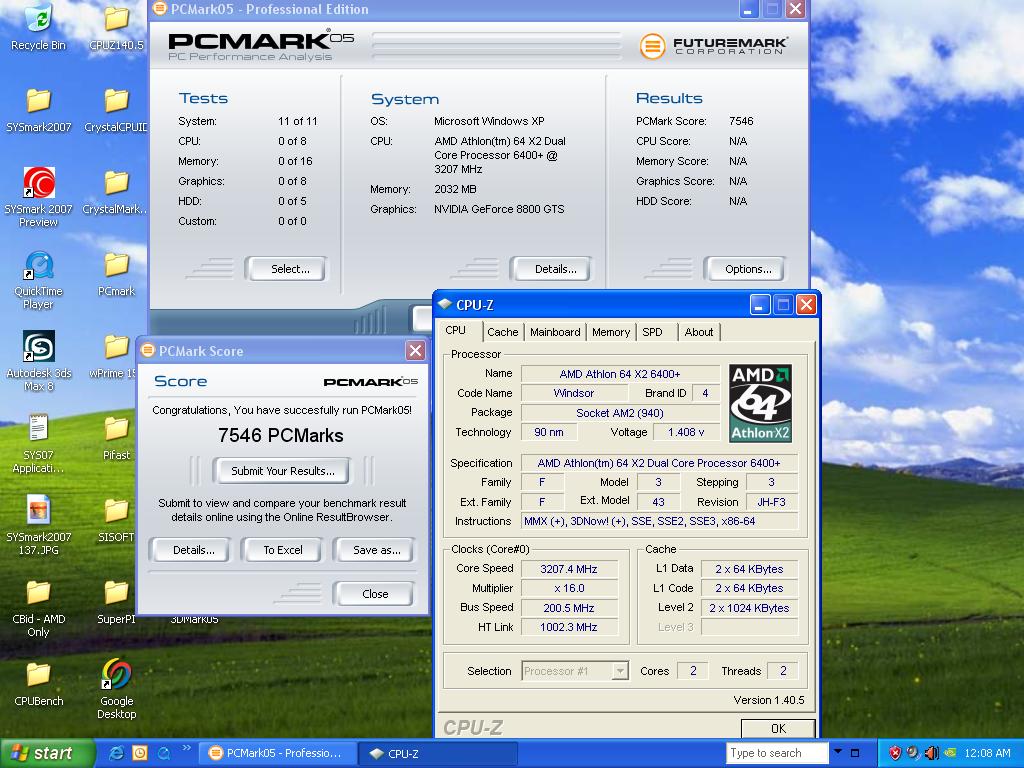Launch Internet Explorer from quick launch

pyautogui.click(x=117, y=753)
